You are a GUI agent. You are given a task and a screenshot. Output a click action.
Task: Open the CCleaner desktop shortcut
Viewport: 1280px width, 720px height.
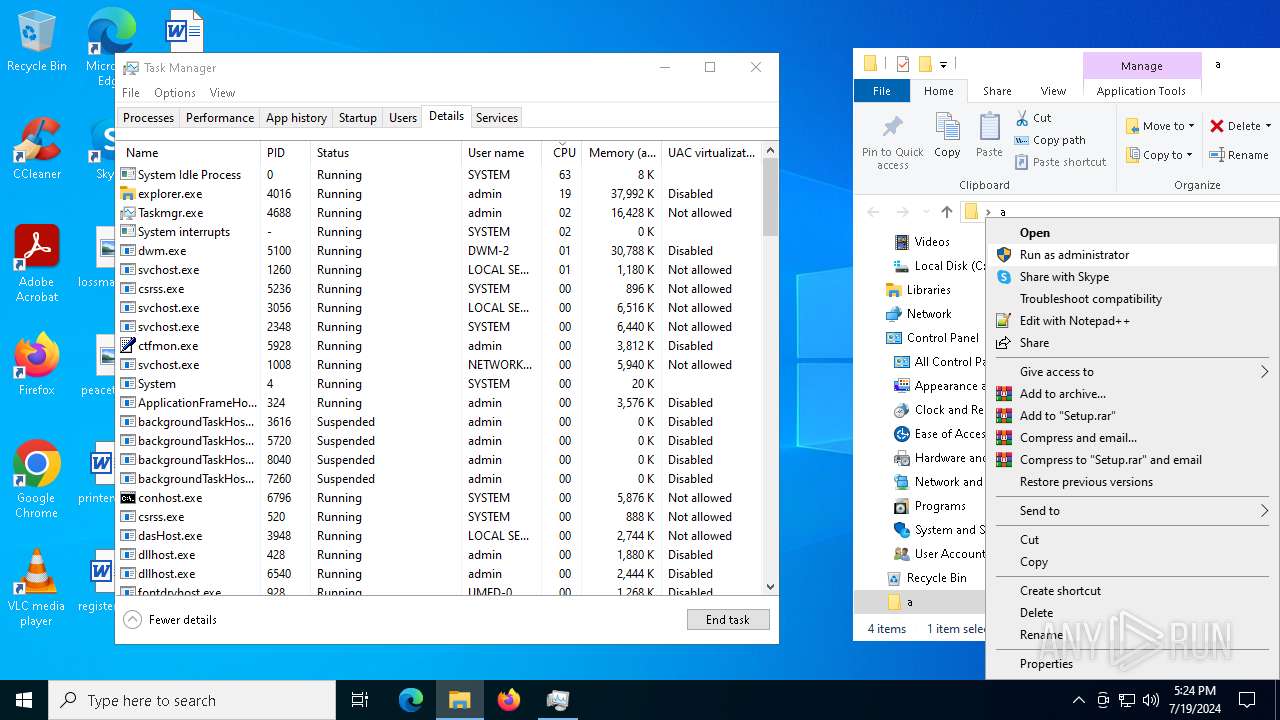pos(37,143)
